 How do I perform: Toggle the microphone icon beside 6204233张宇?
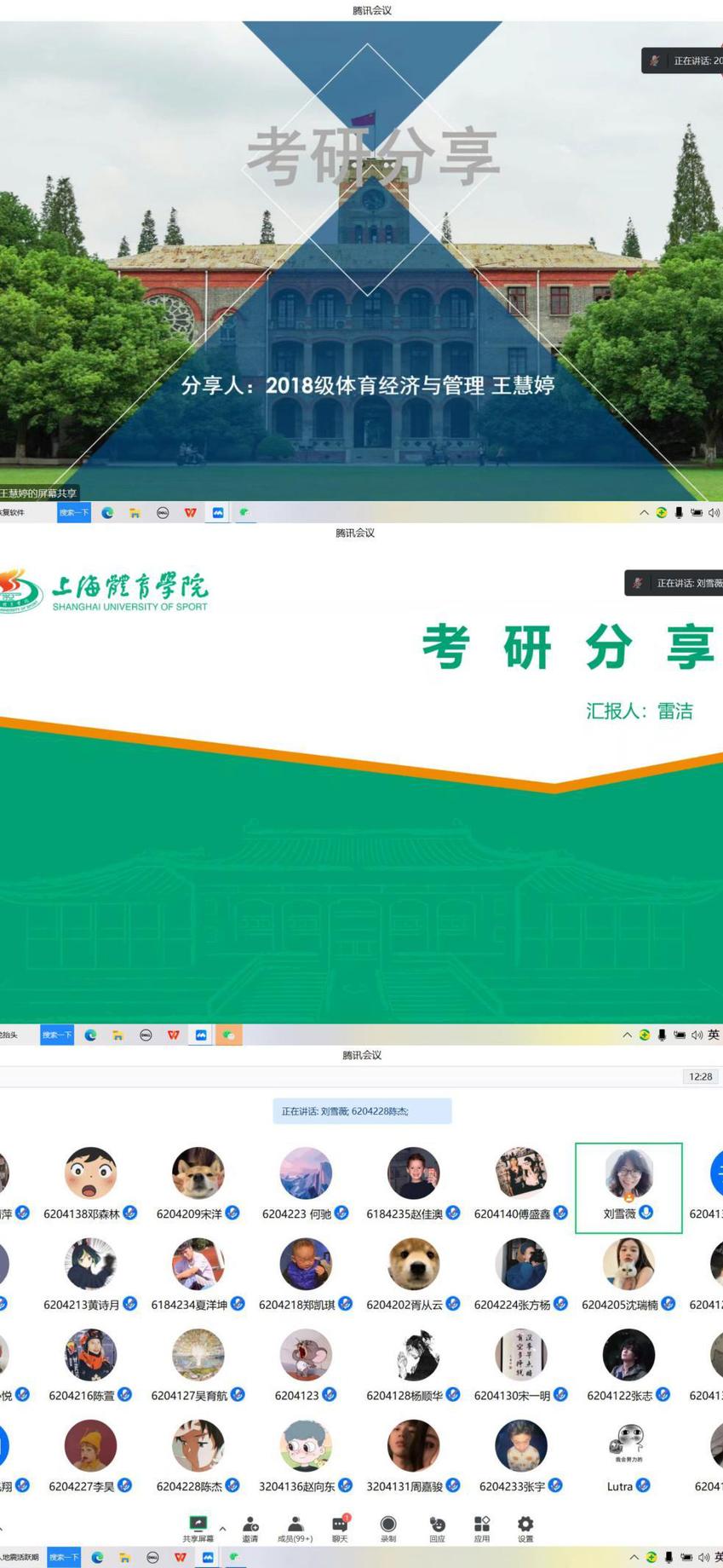click(555, 1485)
